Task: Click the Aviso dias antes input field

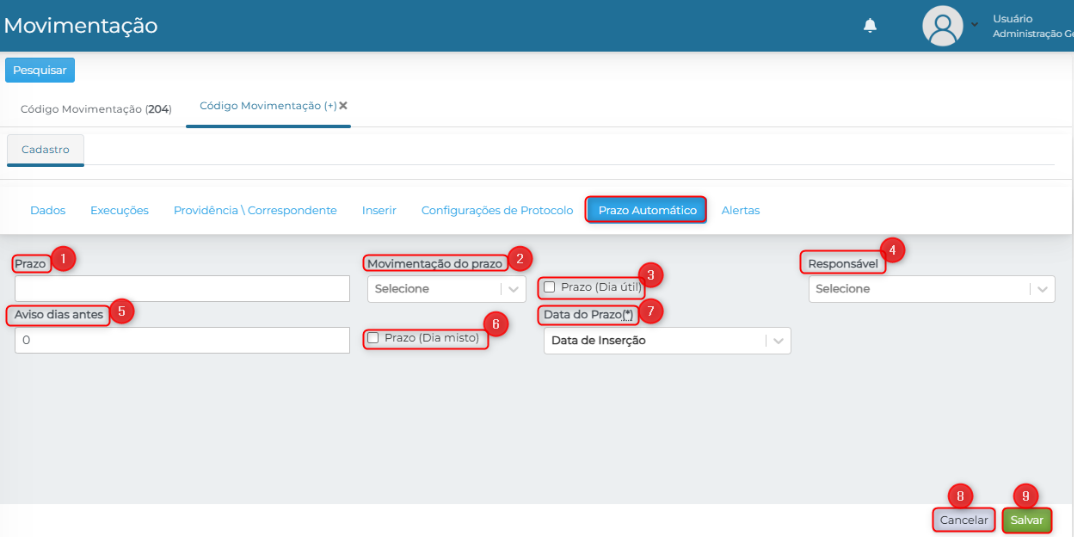Action: click(x=182, y=340)
